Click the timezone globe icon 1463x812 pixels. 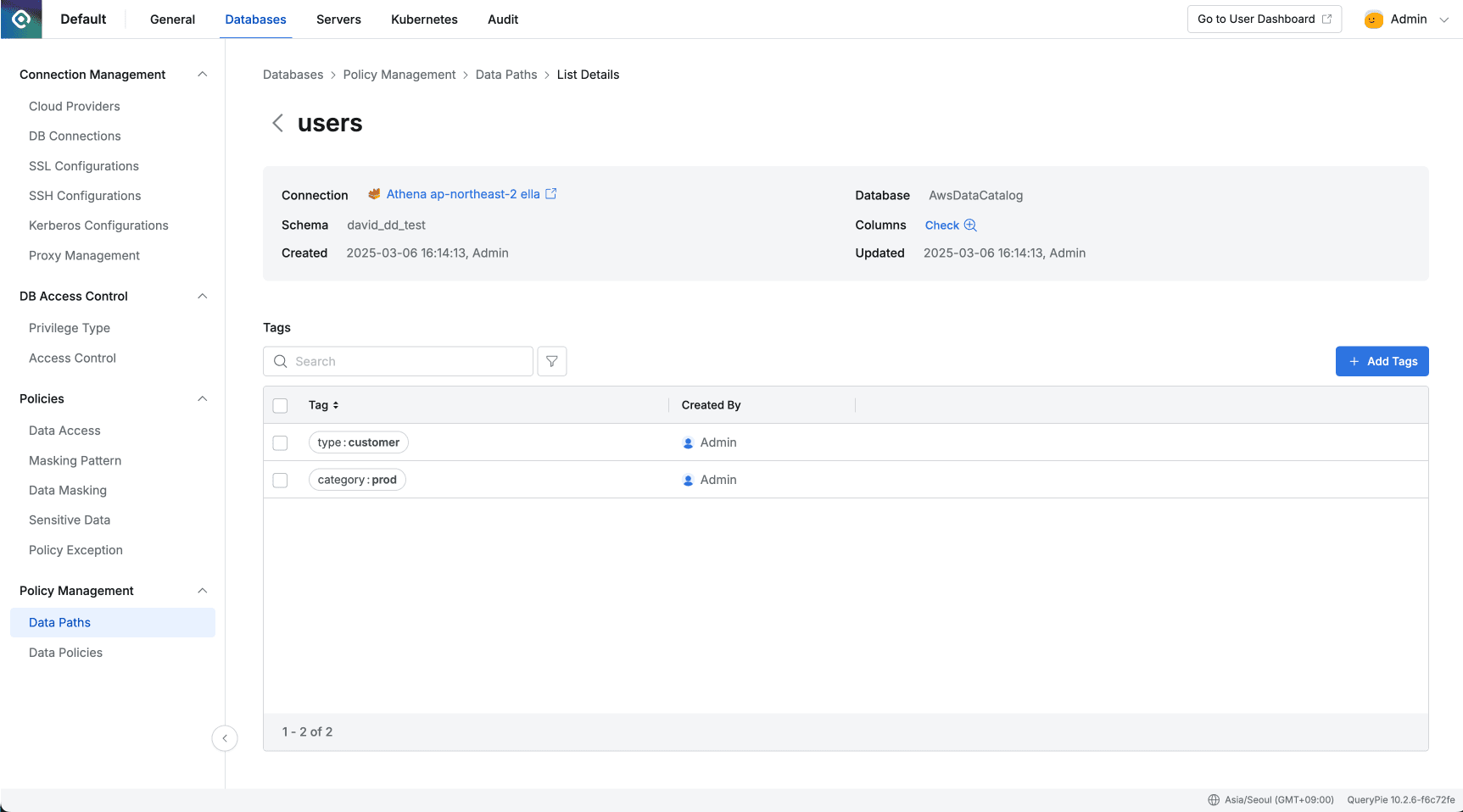click(1214, 800)
